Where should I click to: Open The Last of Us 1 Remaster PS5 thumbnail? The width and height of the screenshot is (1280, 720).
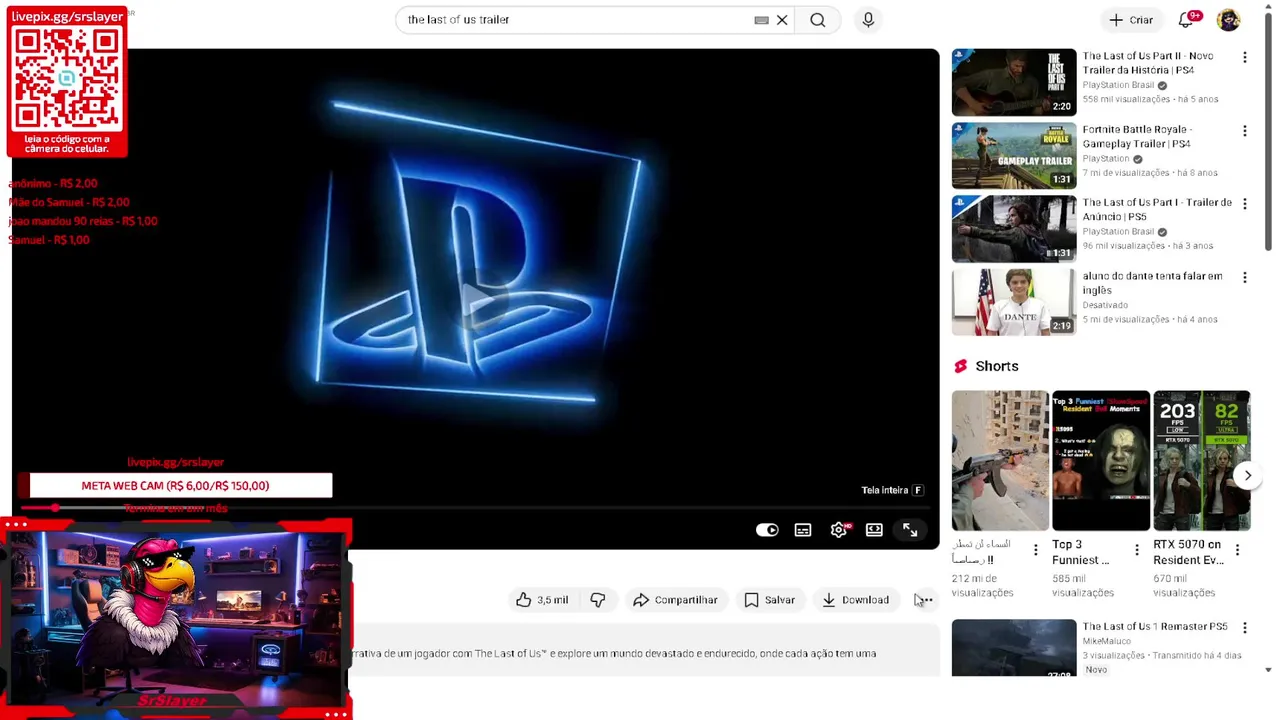coord(1014,648)
